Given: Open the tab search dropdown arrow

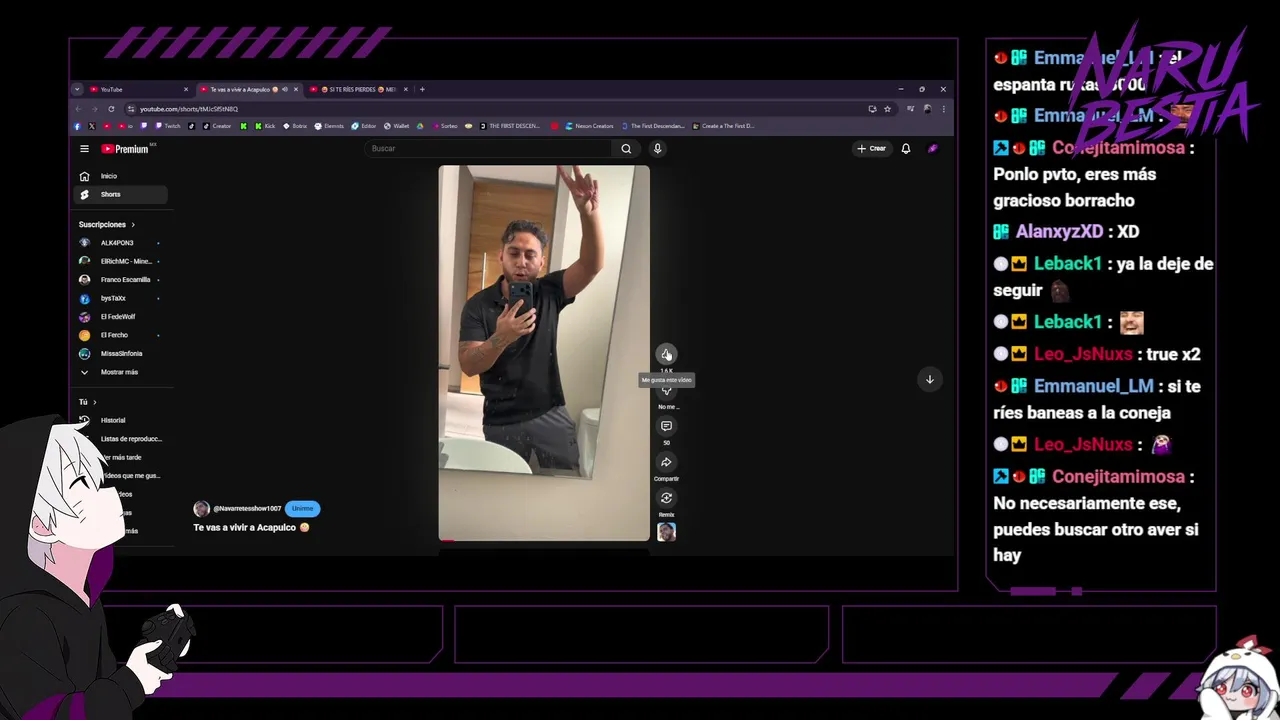Looking at the screenshot, I should 77,89.
